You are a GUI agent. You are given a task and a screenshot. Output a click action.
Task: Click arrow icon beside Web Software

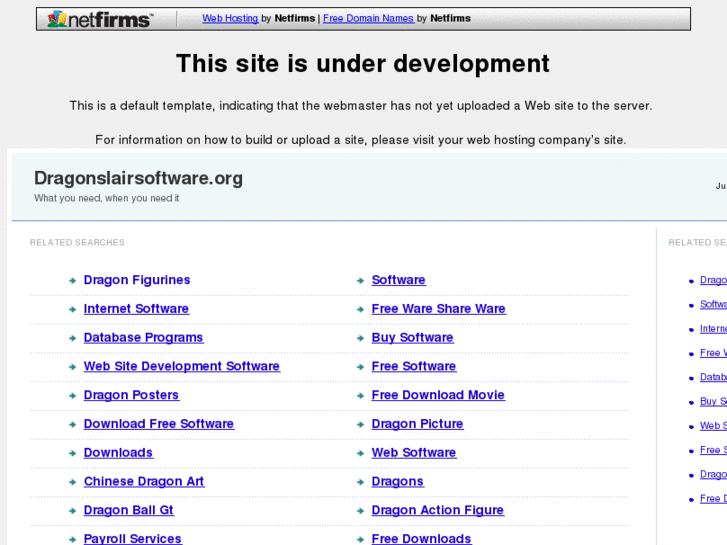[x=360, y=453]
